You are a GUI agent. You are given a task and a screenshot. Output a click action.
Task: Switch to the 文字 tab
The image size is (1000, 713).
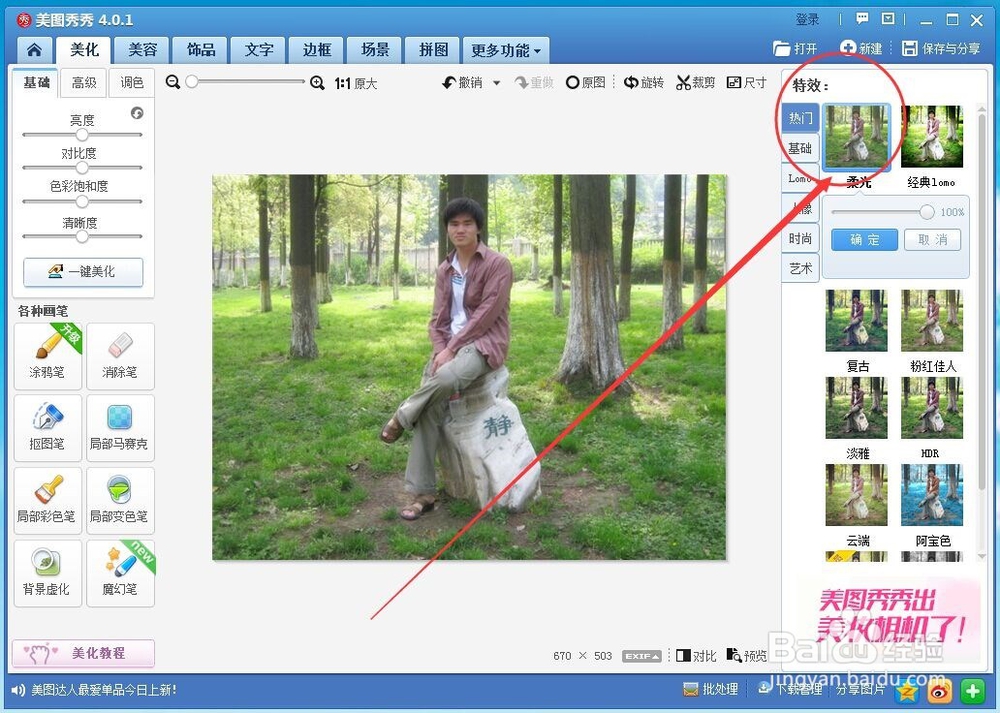[x=259, y=50]
